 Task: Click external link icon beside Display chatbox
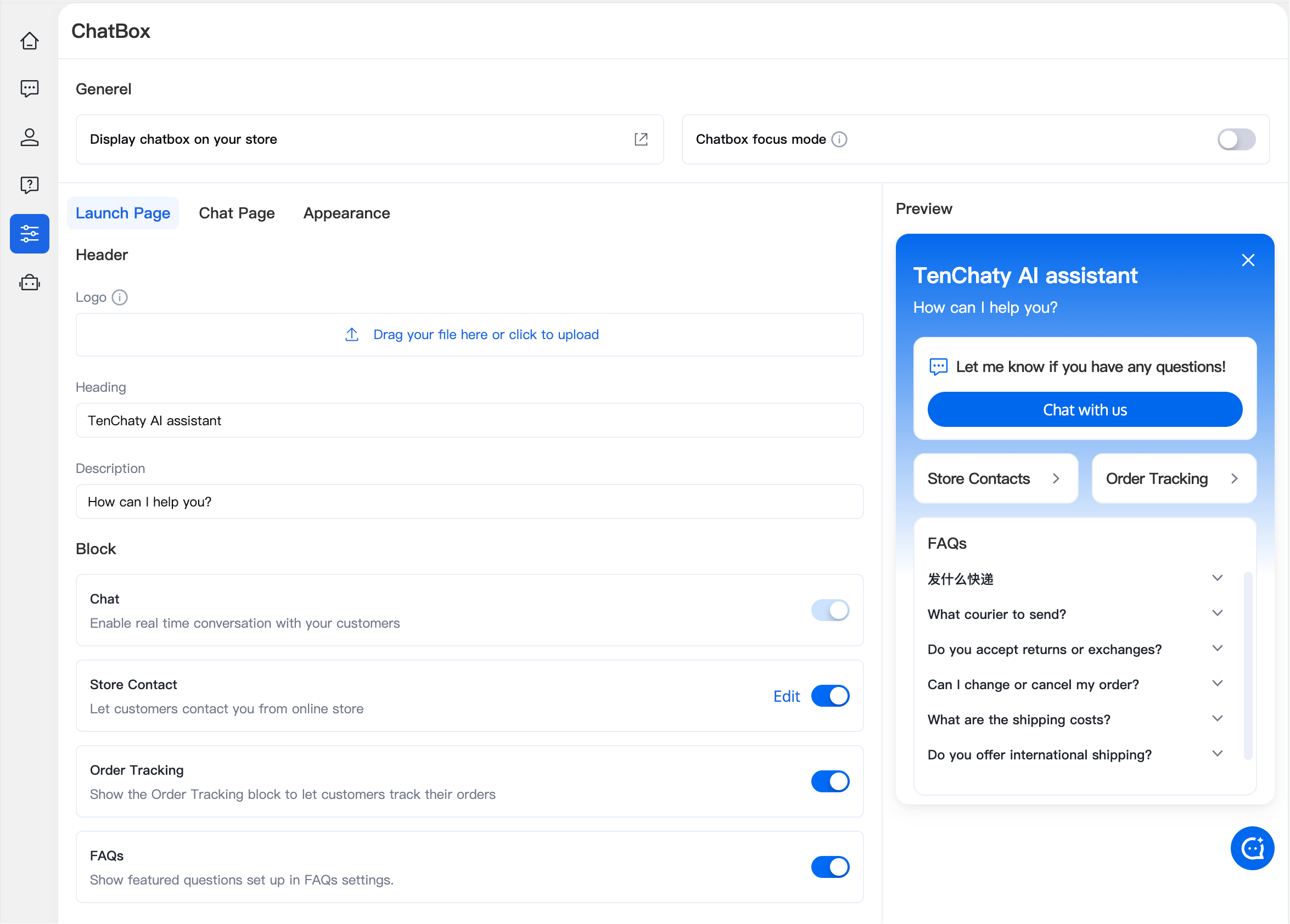641,139
